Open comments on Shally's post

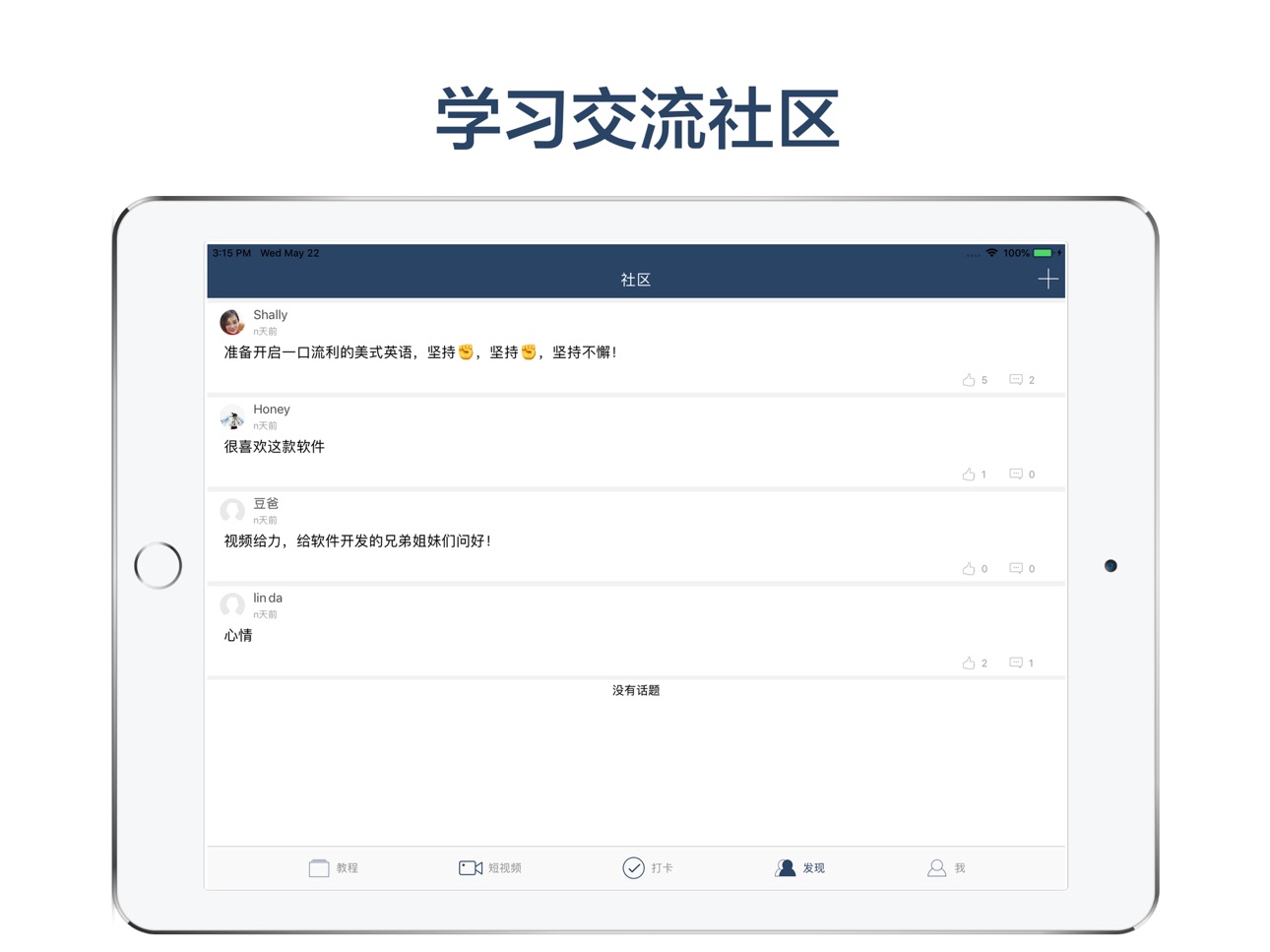(1016, 380)
